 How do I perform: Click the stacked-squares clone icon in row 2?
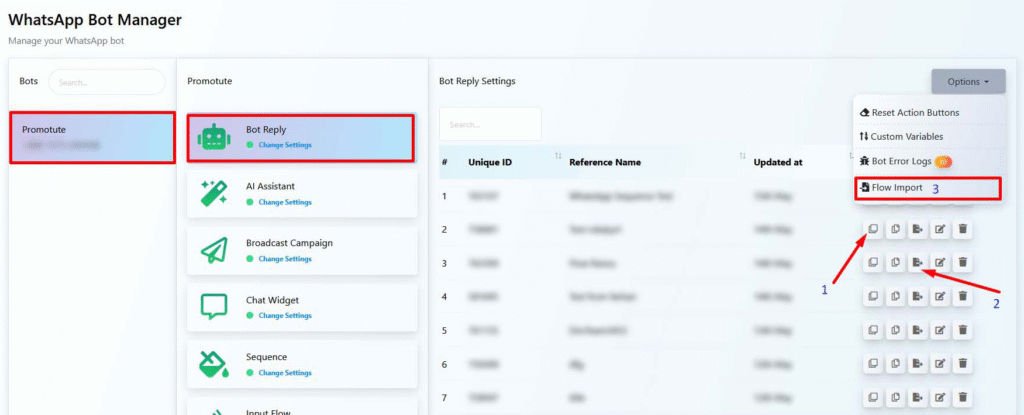tap(872, 229)
